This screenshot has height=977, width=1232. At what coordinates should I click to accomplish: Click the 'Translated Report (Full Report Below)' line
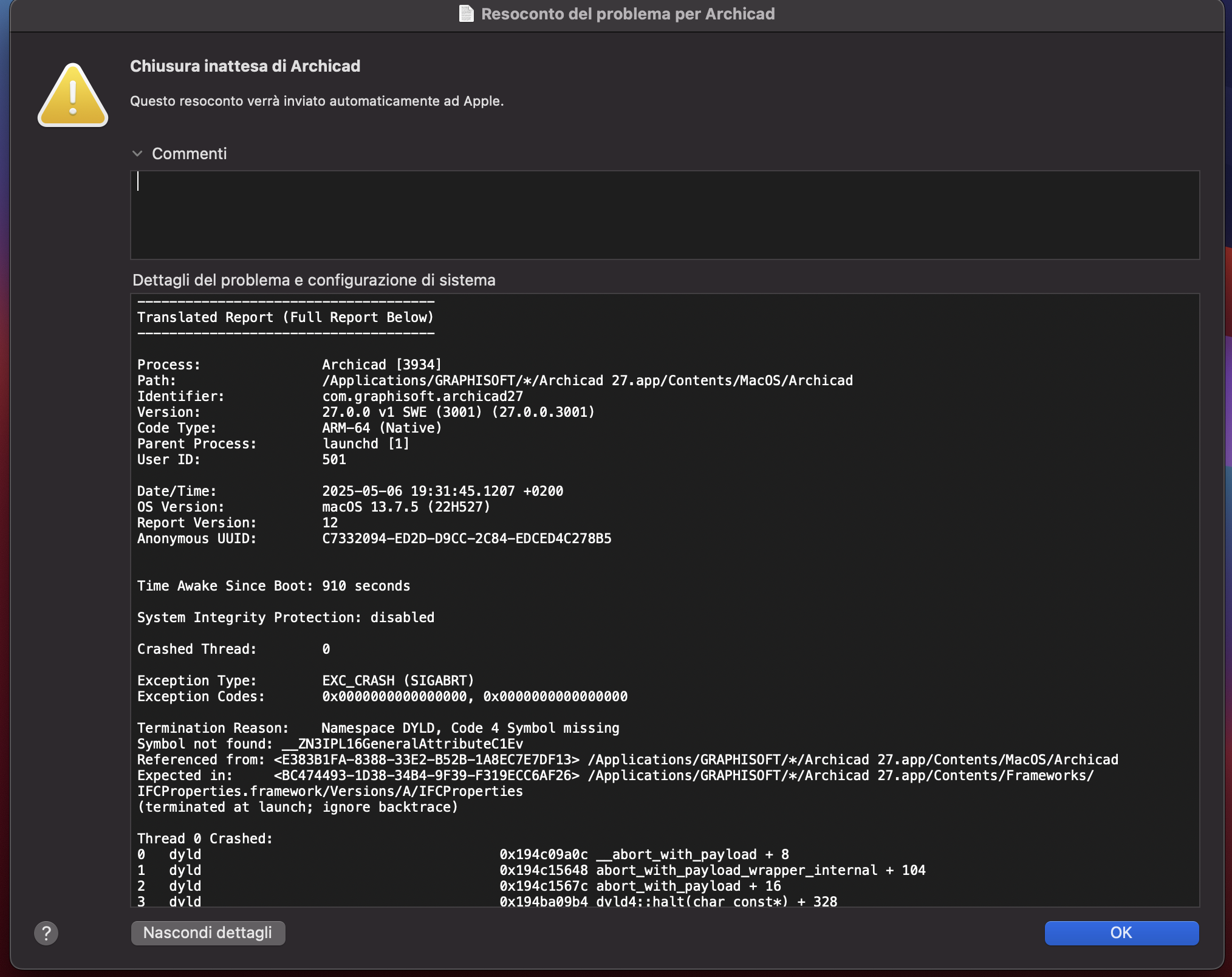(286, 317)
